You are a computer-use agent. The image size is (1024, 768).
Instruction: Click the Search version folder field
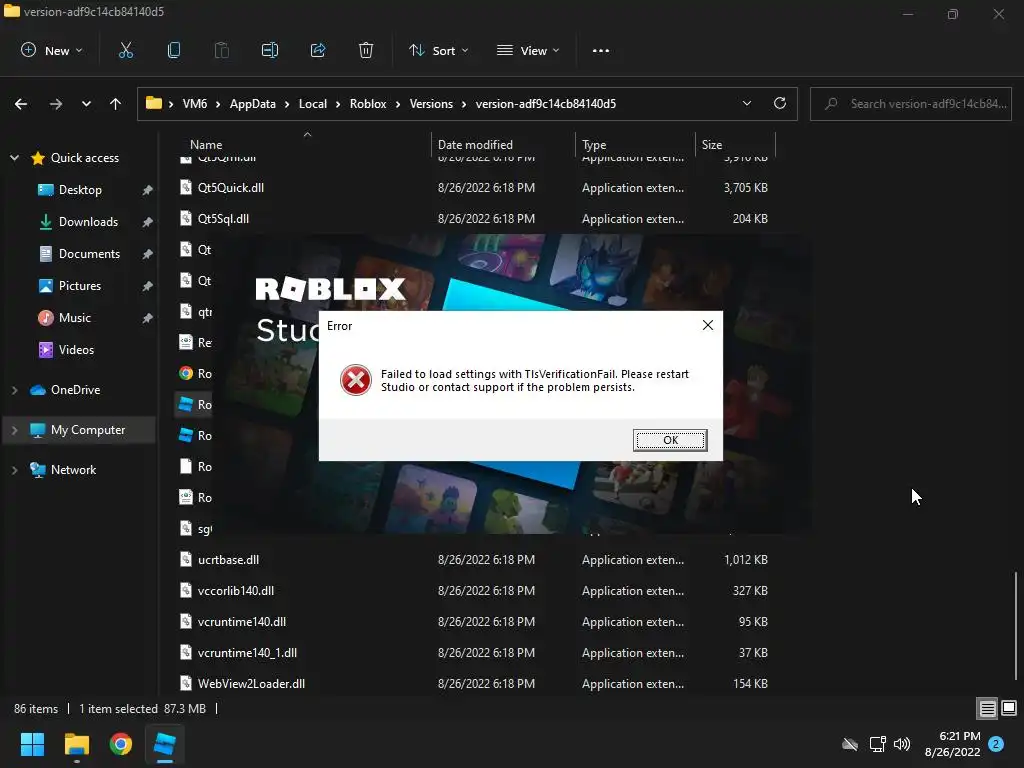coord(910,104)
